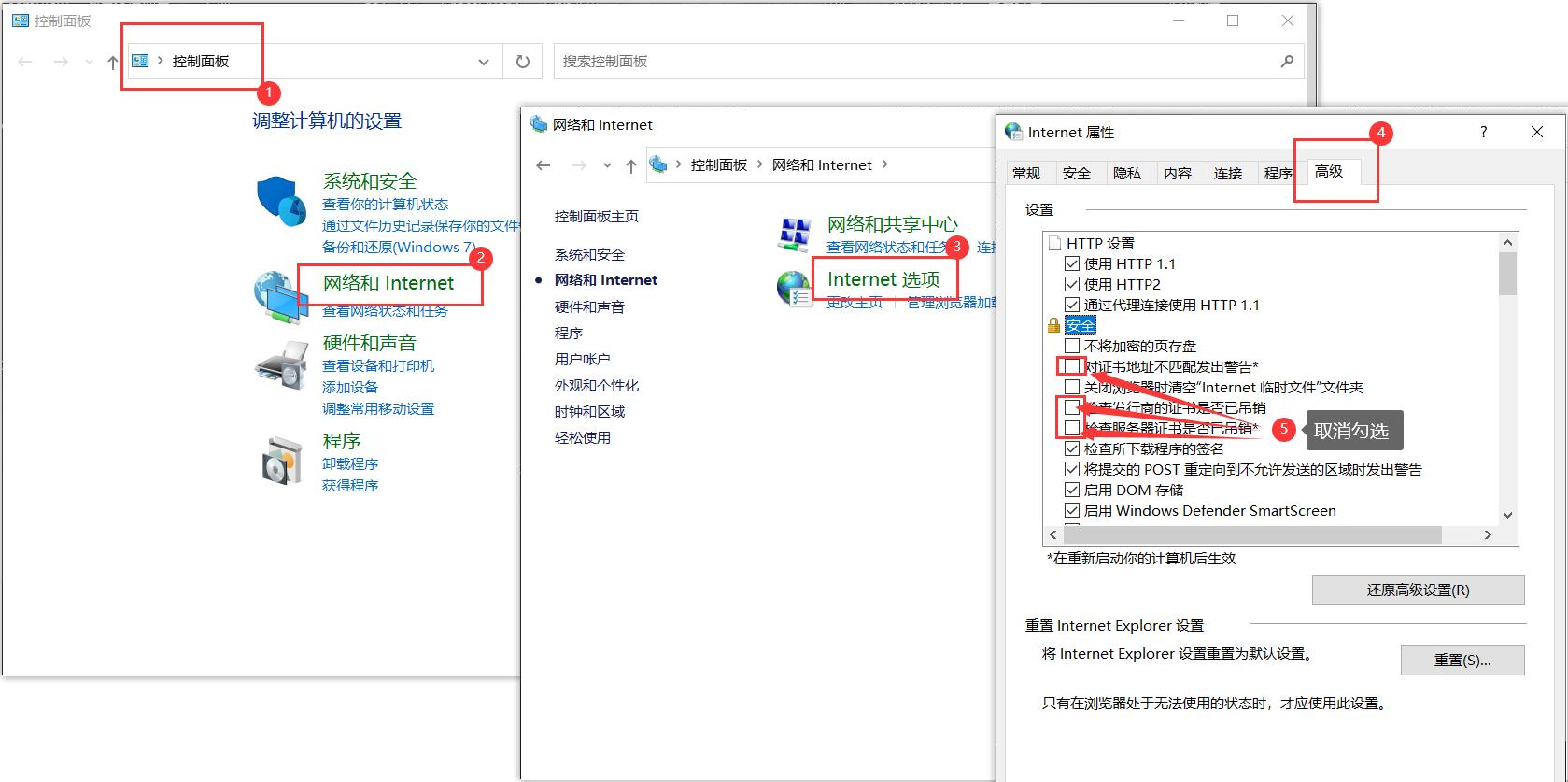Click the System and Security shield icon

tap(281, 200)
